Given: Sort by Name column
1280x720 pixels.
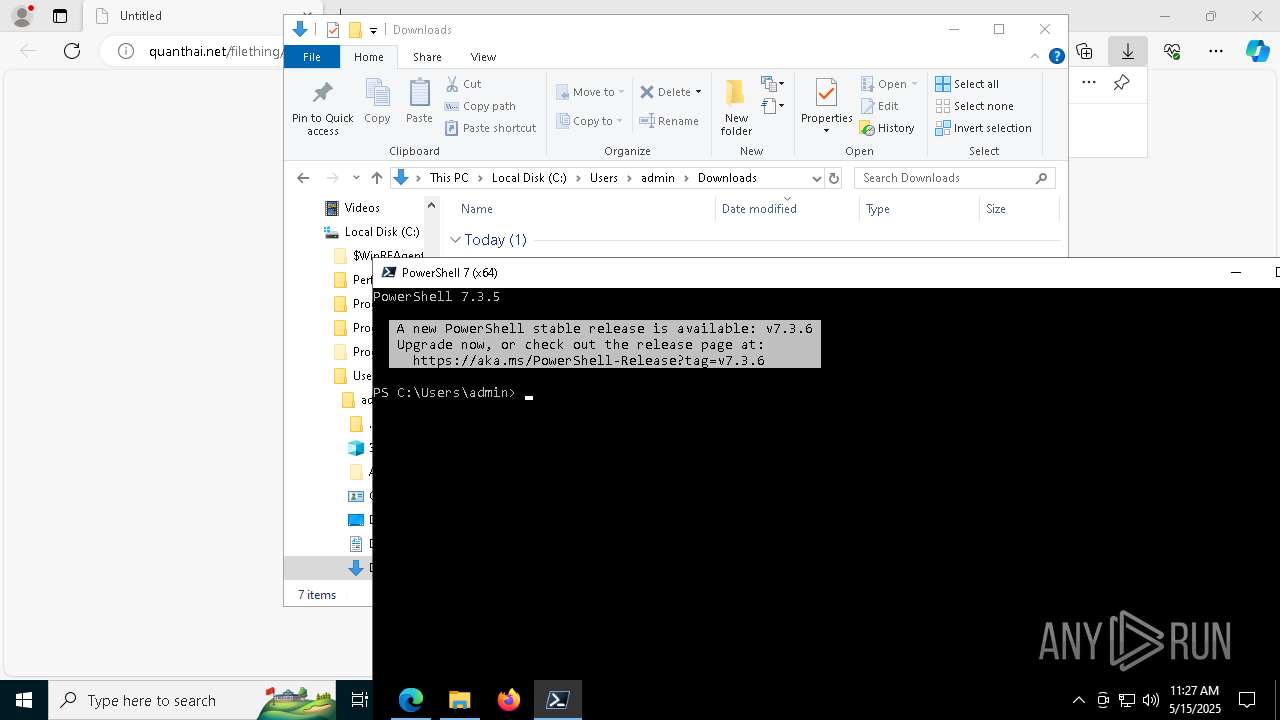Looking at the screenshot, I should point(585,208).
